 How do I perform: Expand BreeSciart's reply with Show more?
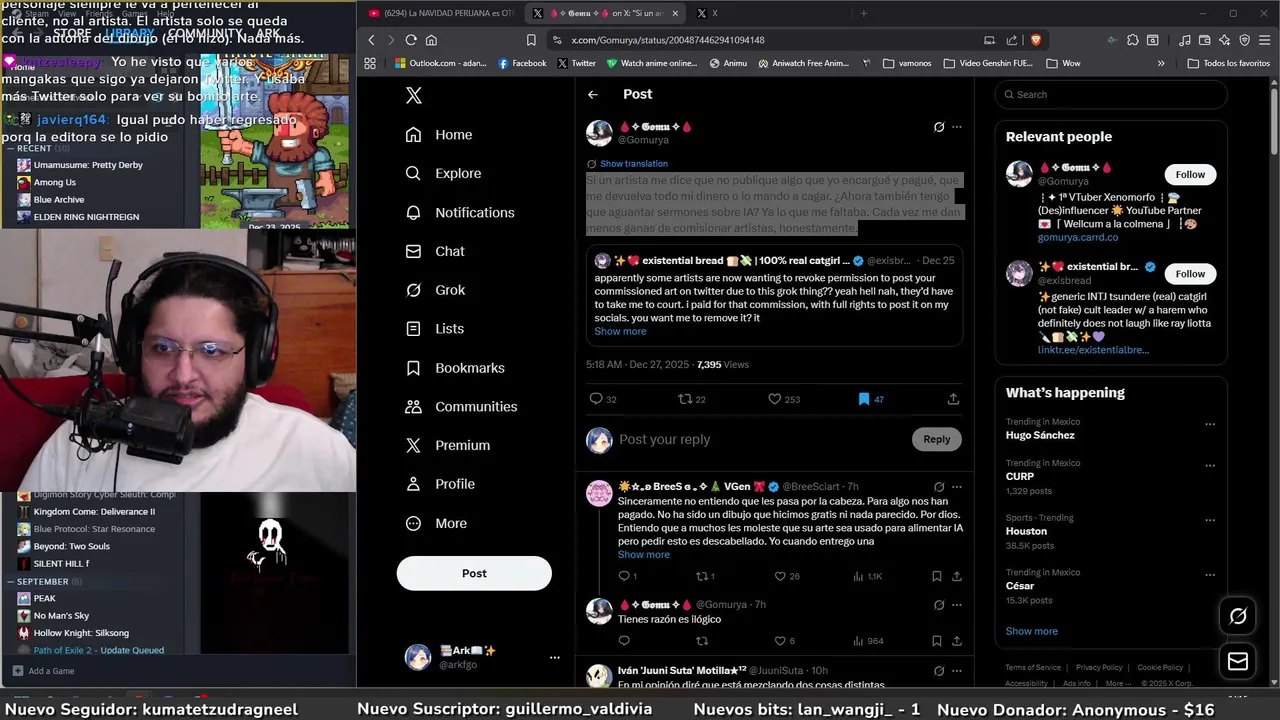pyautogui.click(x=643, y=554)
